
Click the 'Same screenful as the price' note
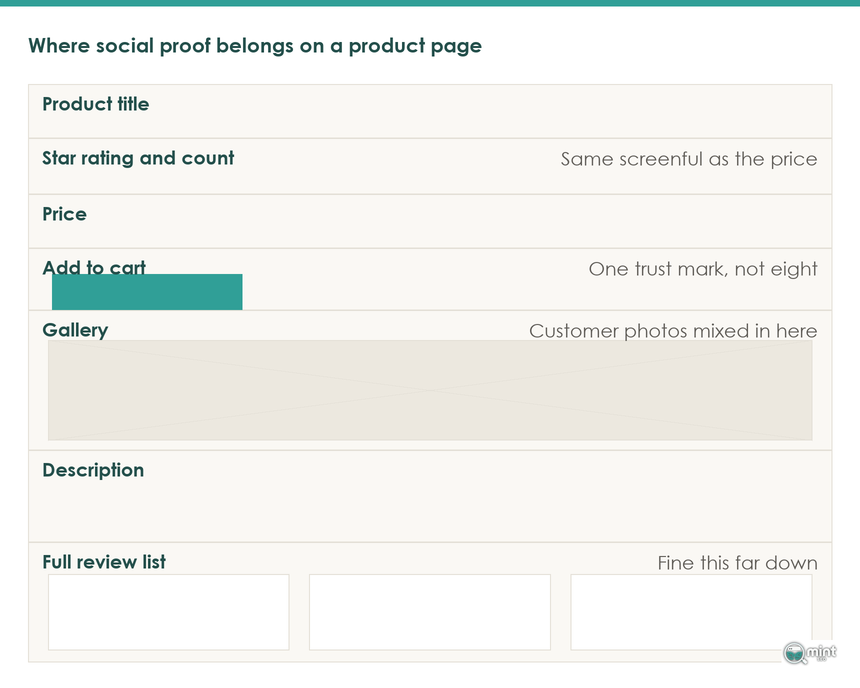pos(689,159)
